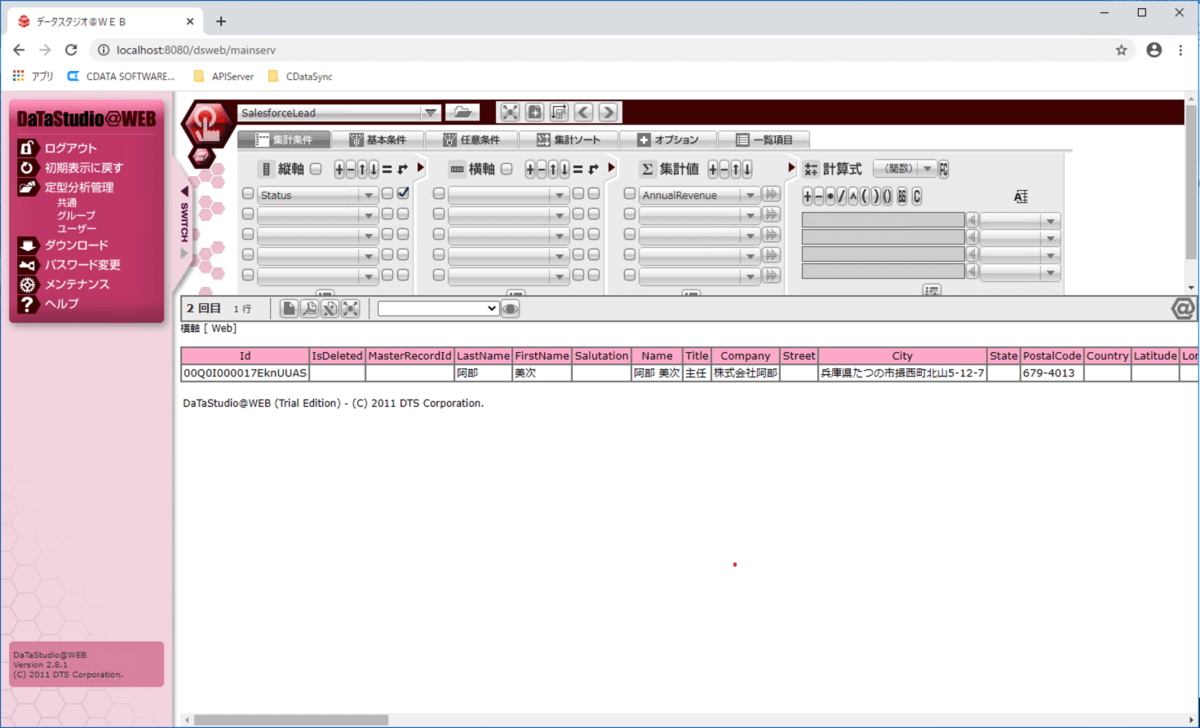The image size is (1200, 728).
Task: Click the horizontal scrollbar at bottom
Action: tap(291, 719)
